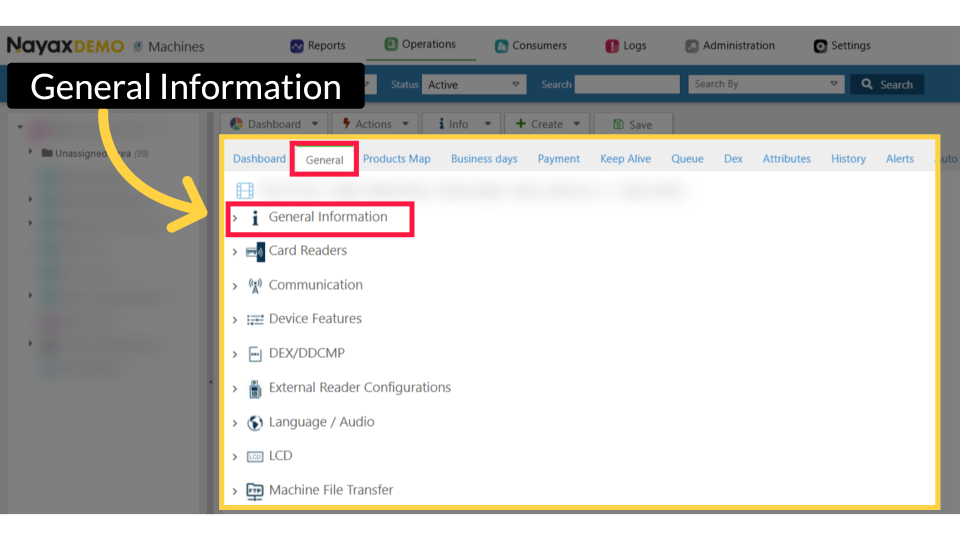Click the Settings gear icon
The width and height of the screenshot is (960, 540).
pos(820,46)
